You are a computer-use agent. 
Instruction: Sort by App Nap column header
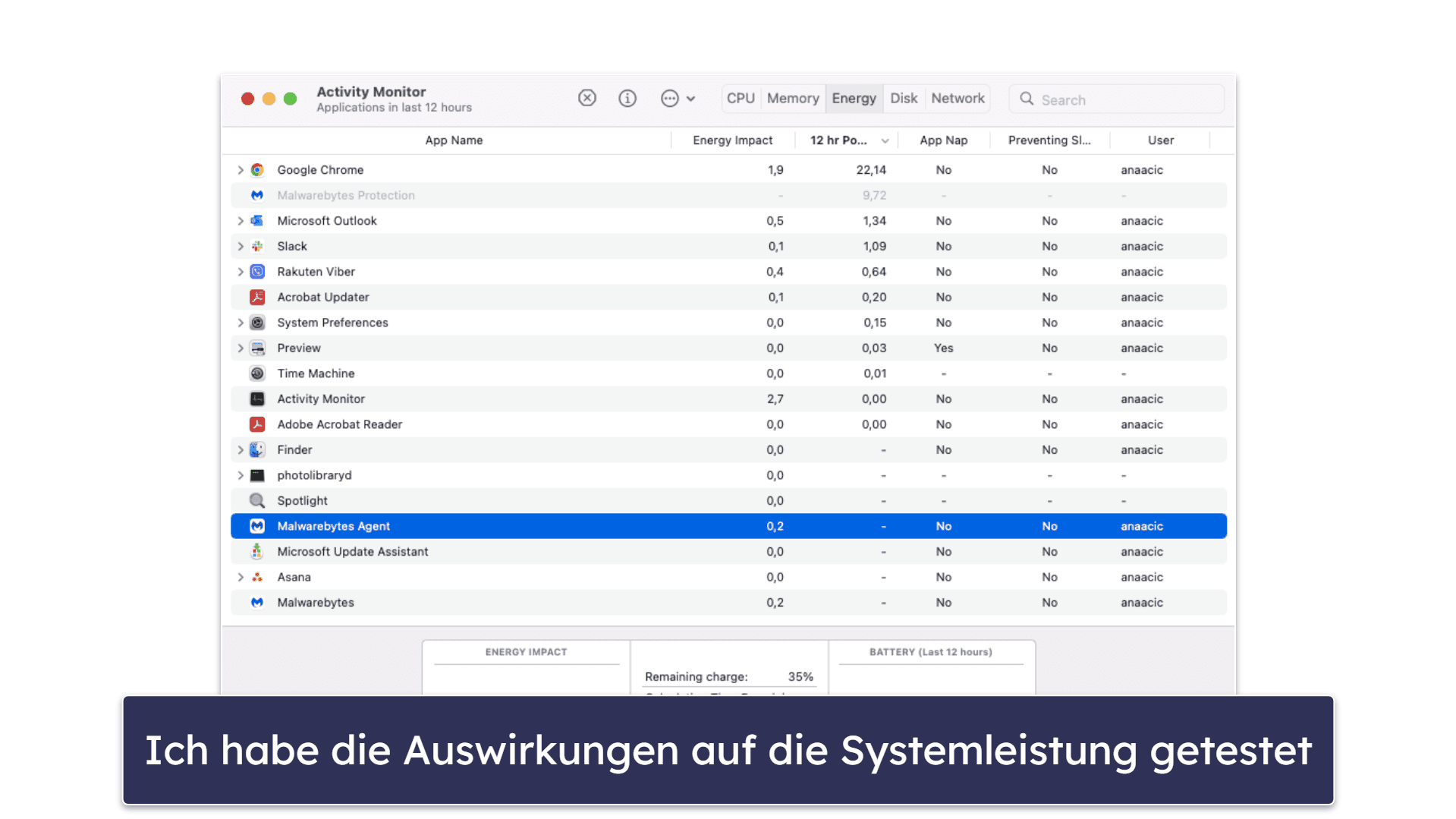pyautogui.click(x=943, y=140)
